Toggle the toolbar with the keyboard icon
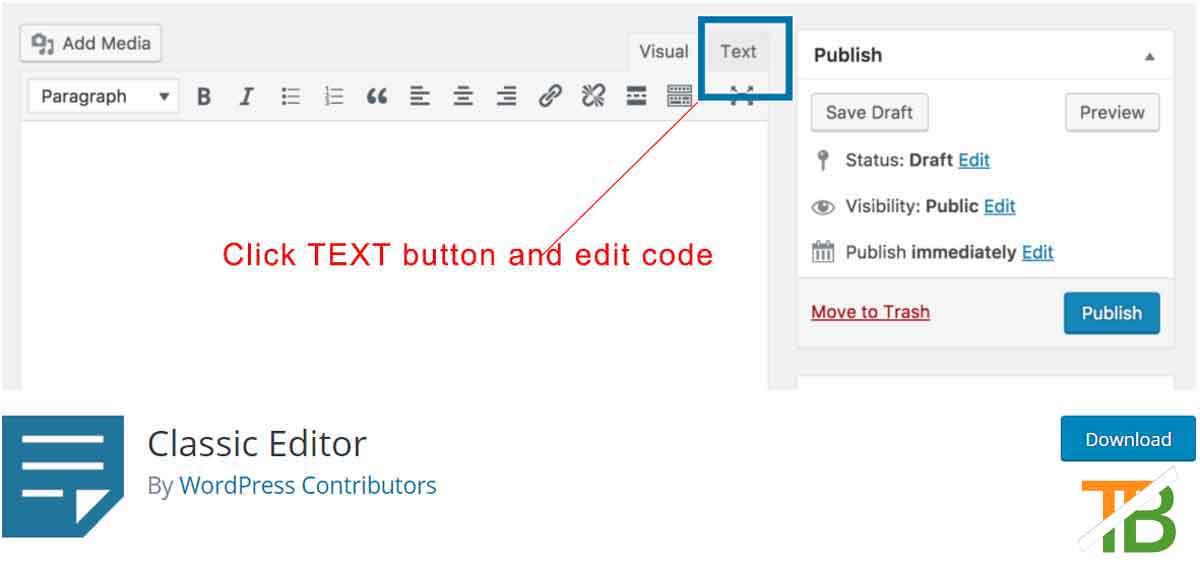 pos(680,97)
